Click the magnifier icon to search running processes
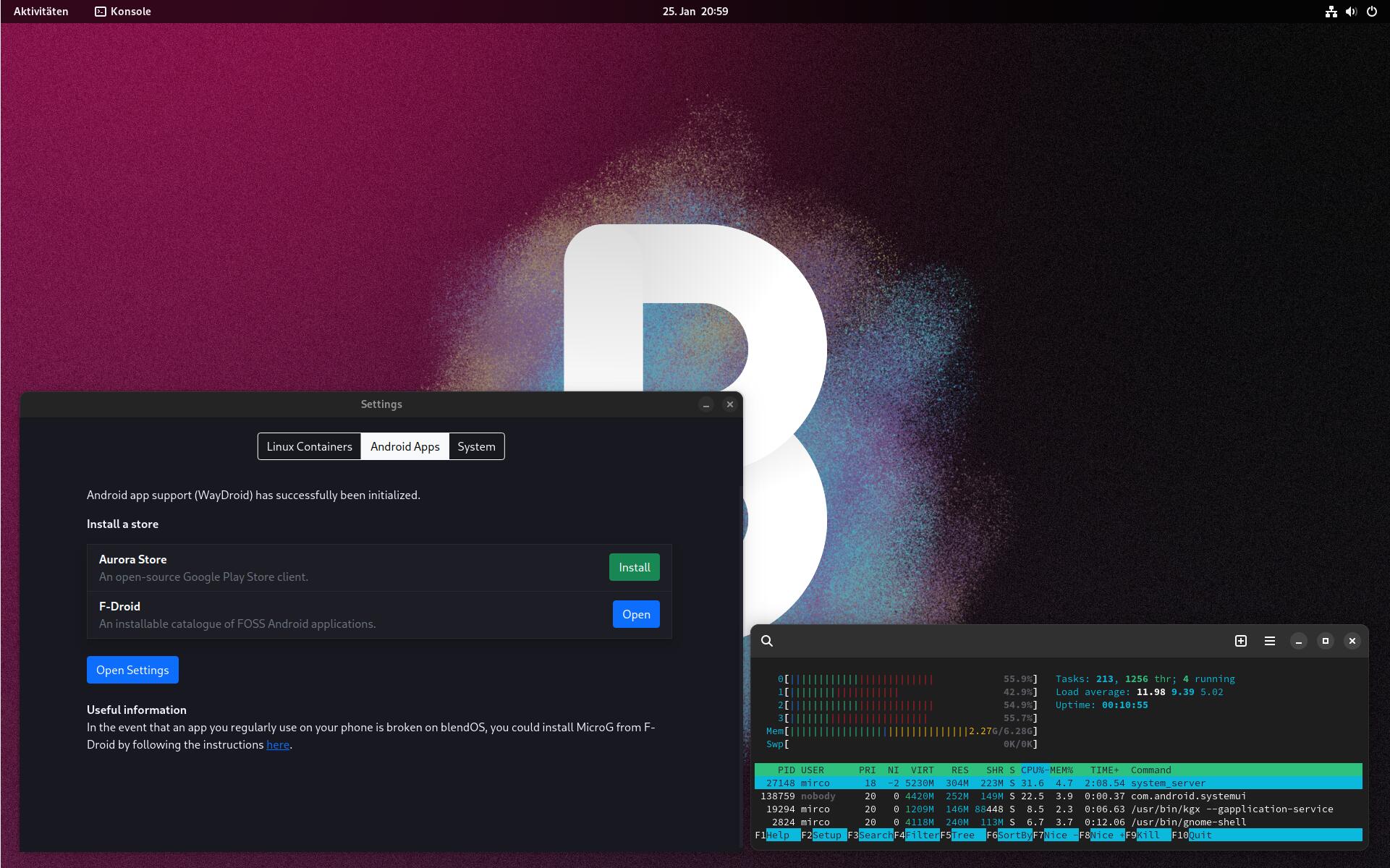Image resolution: width=1390 pixels, height=868 pixels. [767, 641]
